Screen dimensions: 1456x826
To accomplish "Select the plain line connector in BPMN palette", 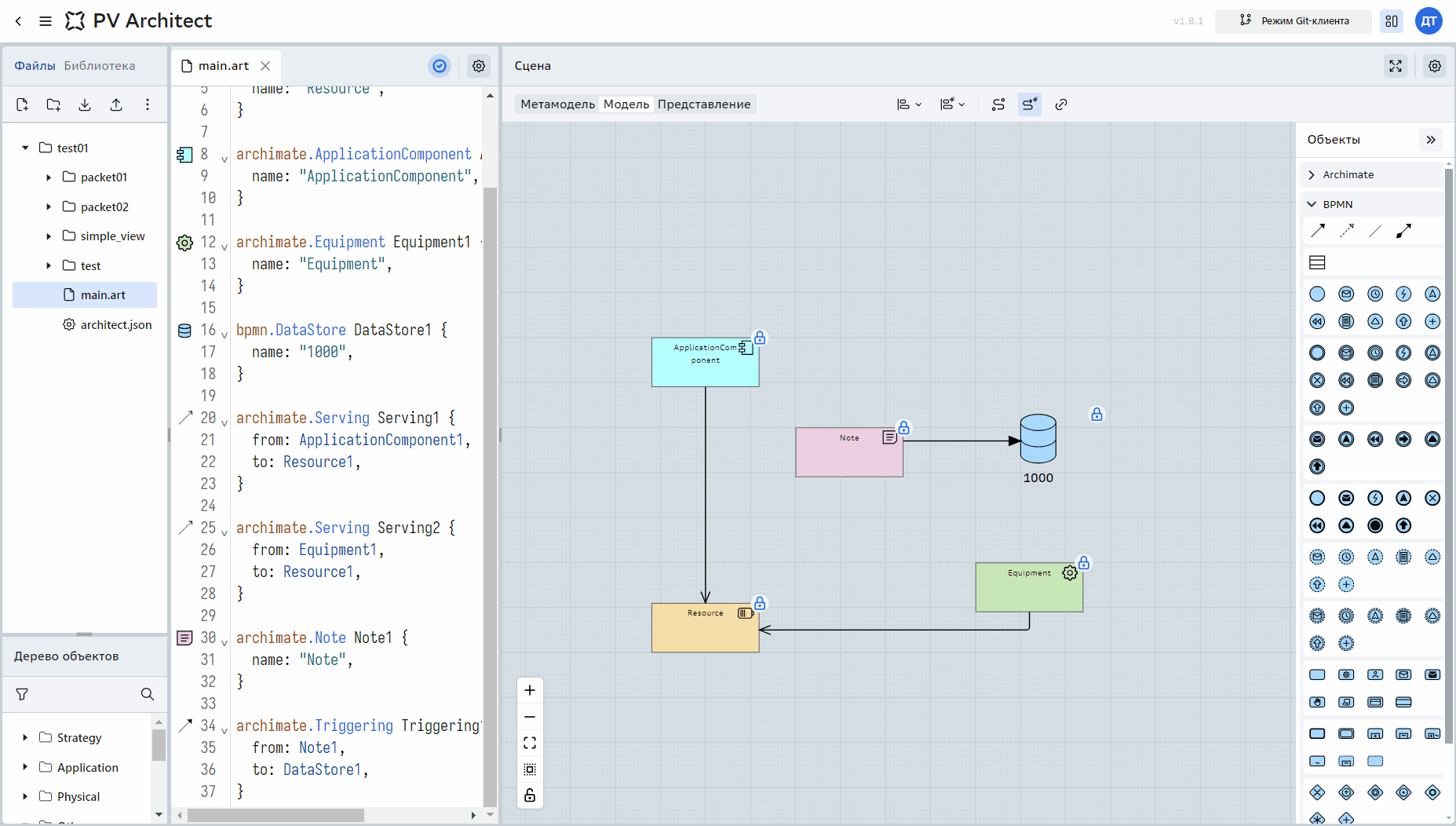I will (1375, 231).
